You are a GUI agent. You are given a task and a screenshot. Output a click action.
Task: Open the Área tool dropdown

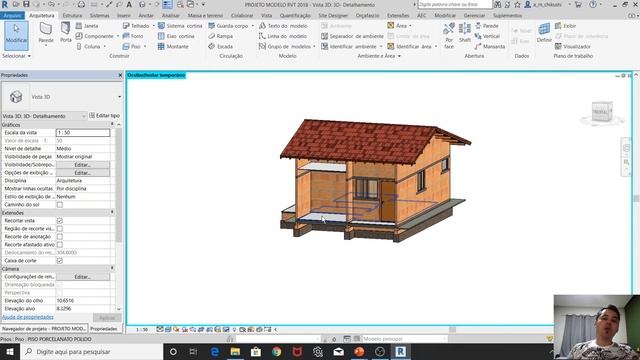coord(410,26)
